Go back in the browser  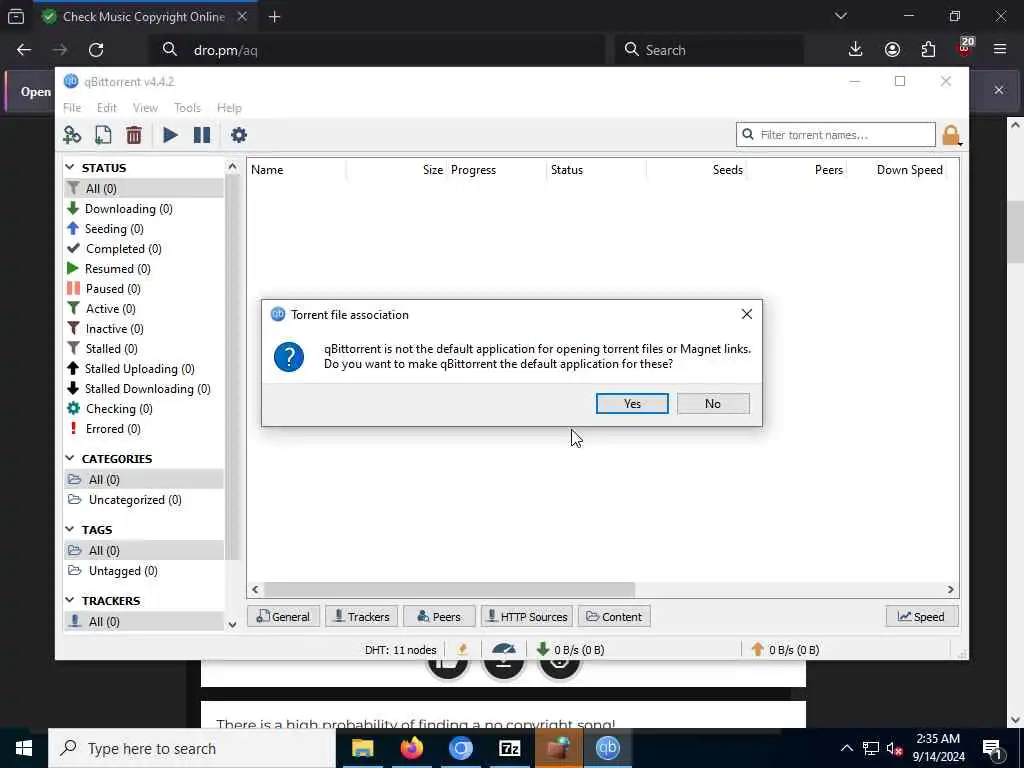click(x=24, y=50)
